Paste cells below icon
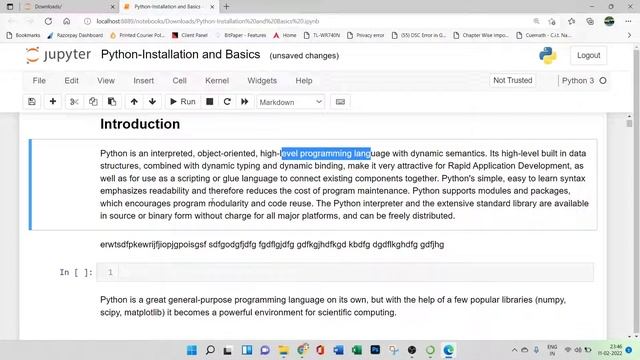 click(111, 102)
